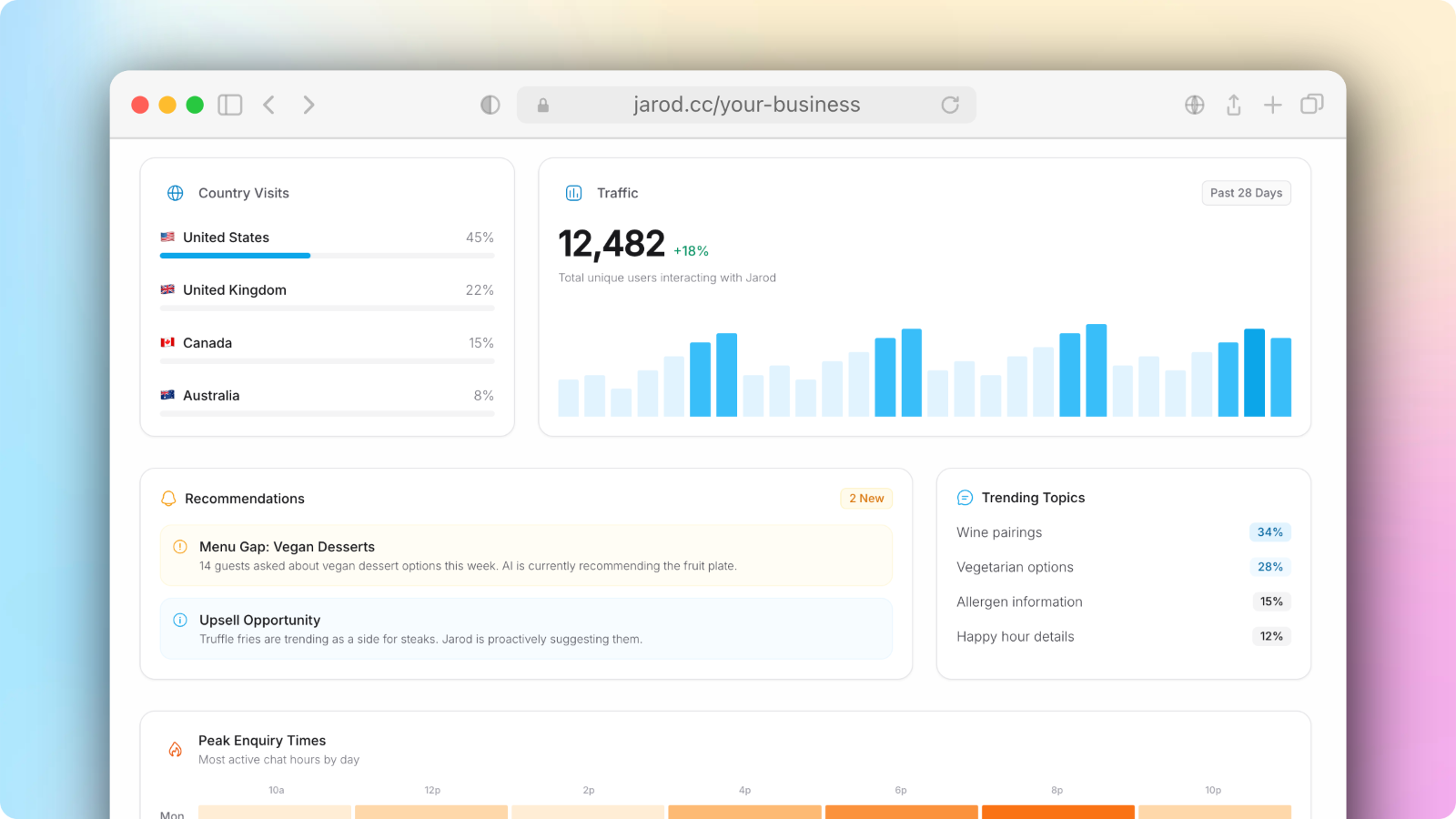This screenshot has width=1456, height=819.
Task: Click the Traffic chart icon
Action: click(574, 193)
